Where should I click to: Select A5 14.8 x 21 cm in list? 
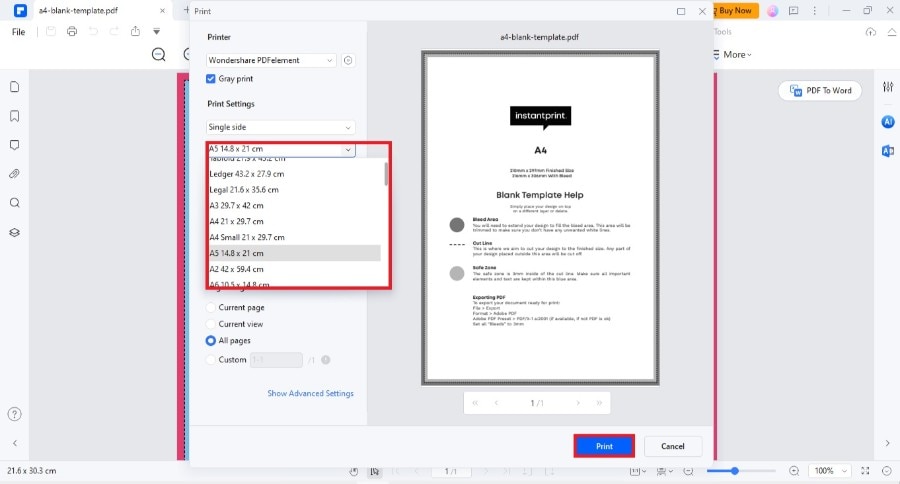tap(294, 253)
